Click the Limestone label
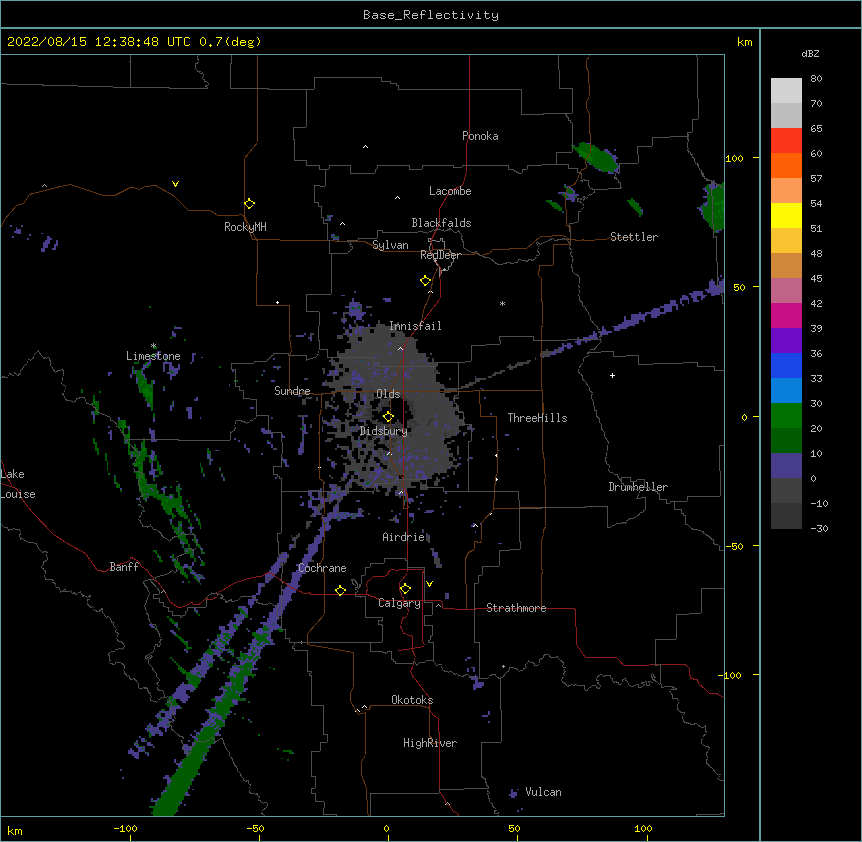Image resolution: width=862 pixels, height=842 pixels. click(x=153, y=356)
